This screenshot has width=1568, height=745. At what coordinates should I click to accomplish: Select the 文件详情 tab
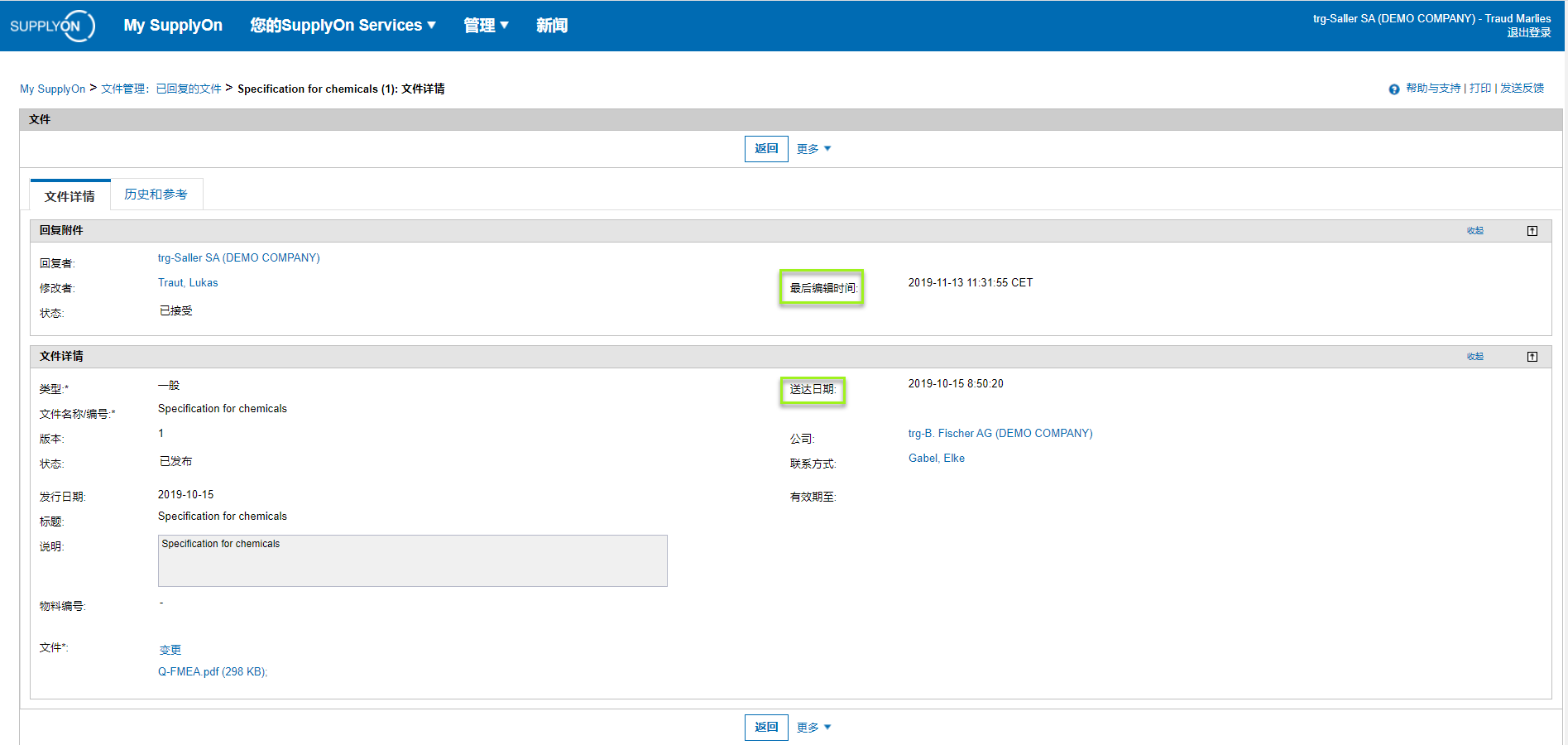click(x=70, y=196)
